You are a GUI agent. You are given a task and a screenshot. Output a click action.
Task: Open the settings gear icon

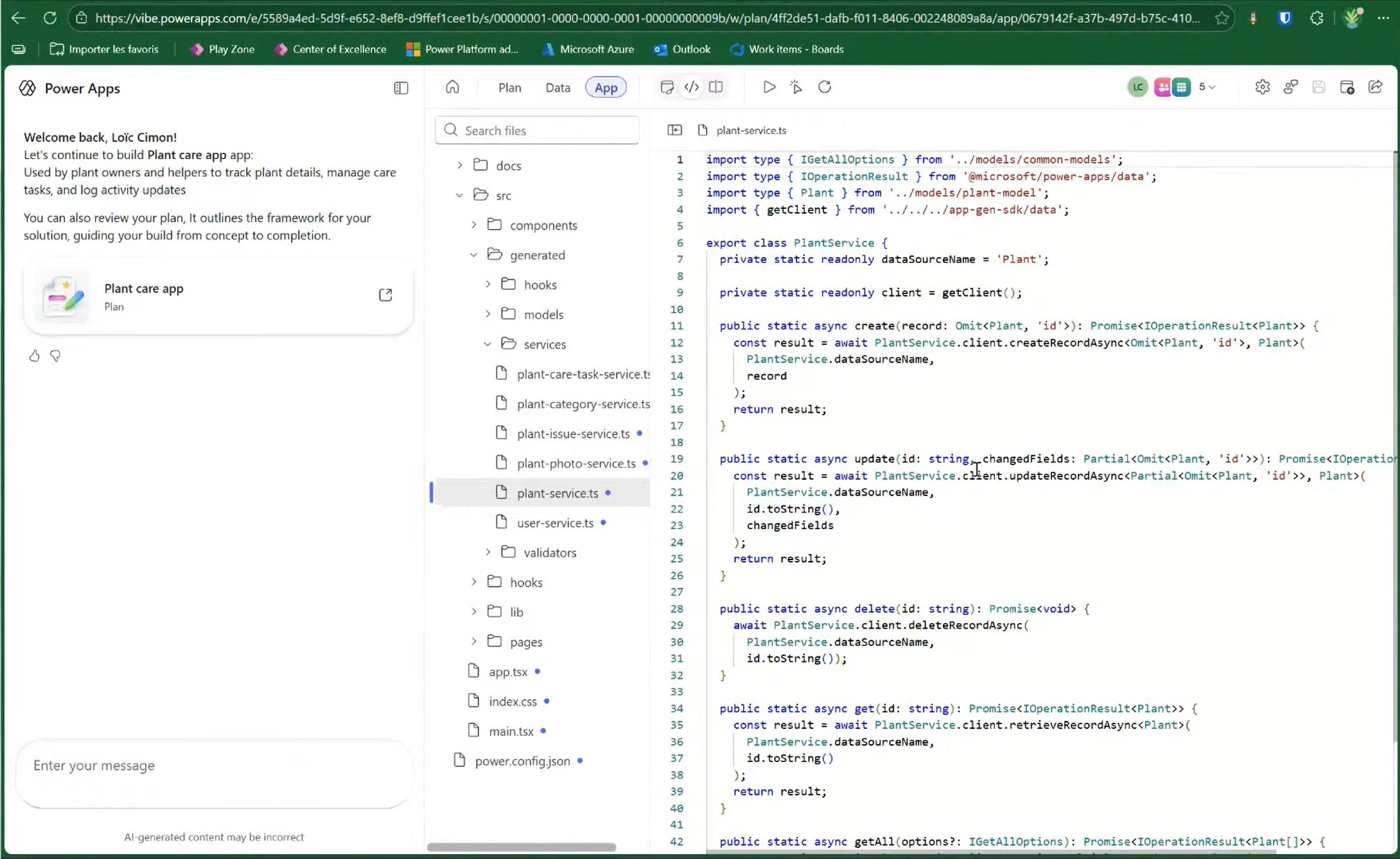(1262, 87)
